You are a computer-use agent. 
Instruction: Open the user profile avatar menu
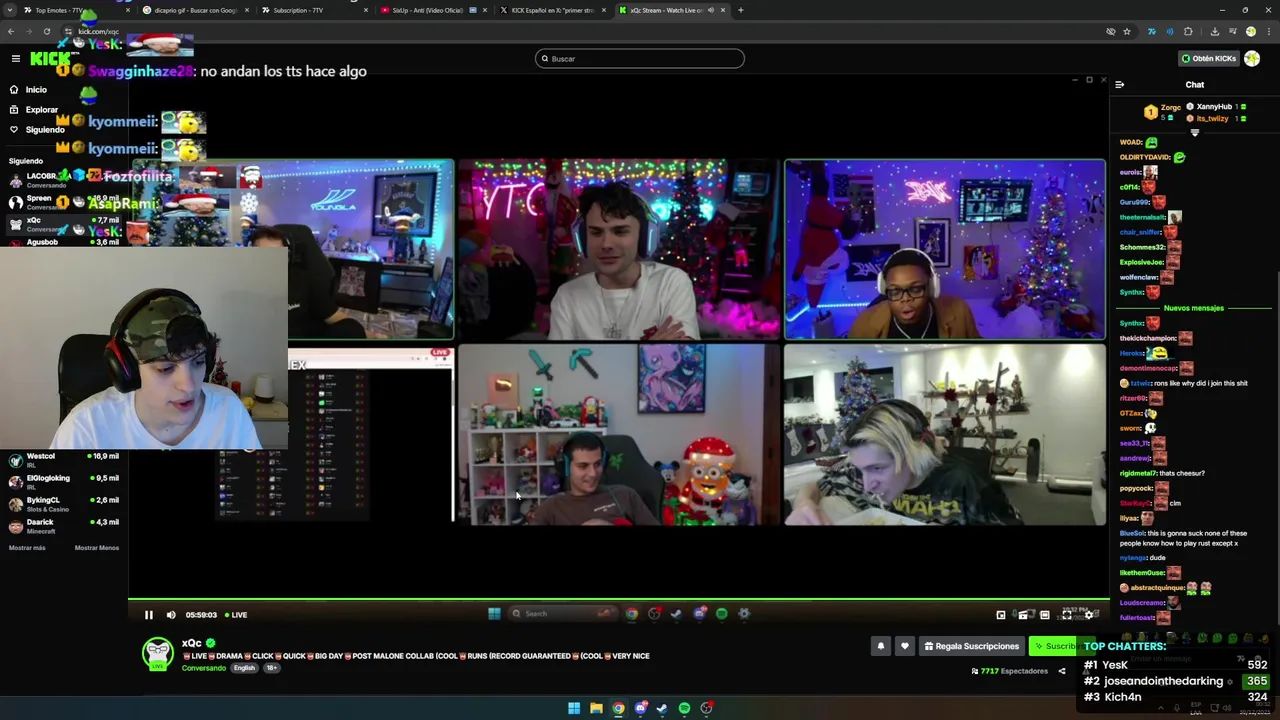[x=1252, y=58]
